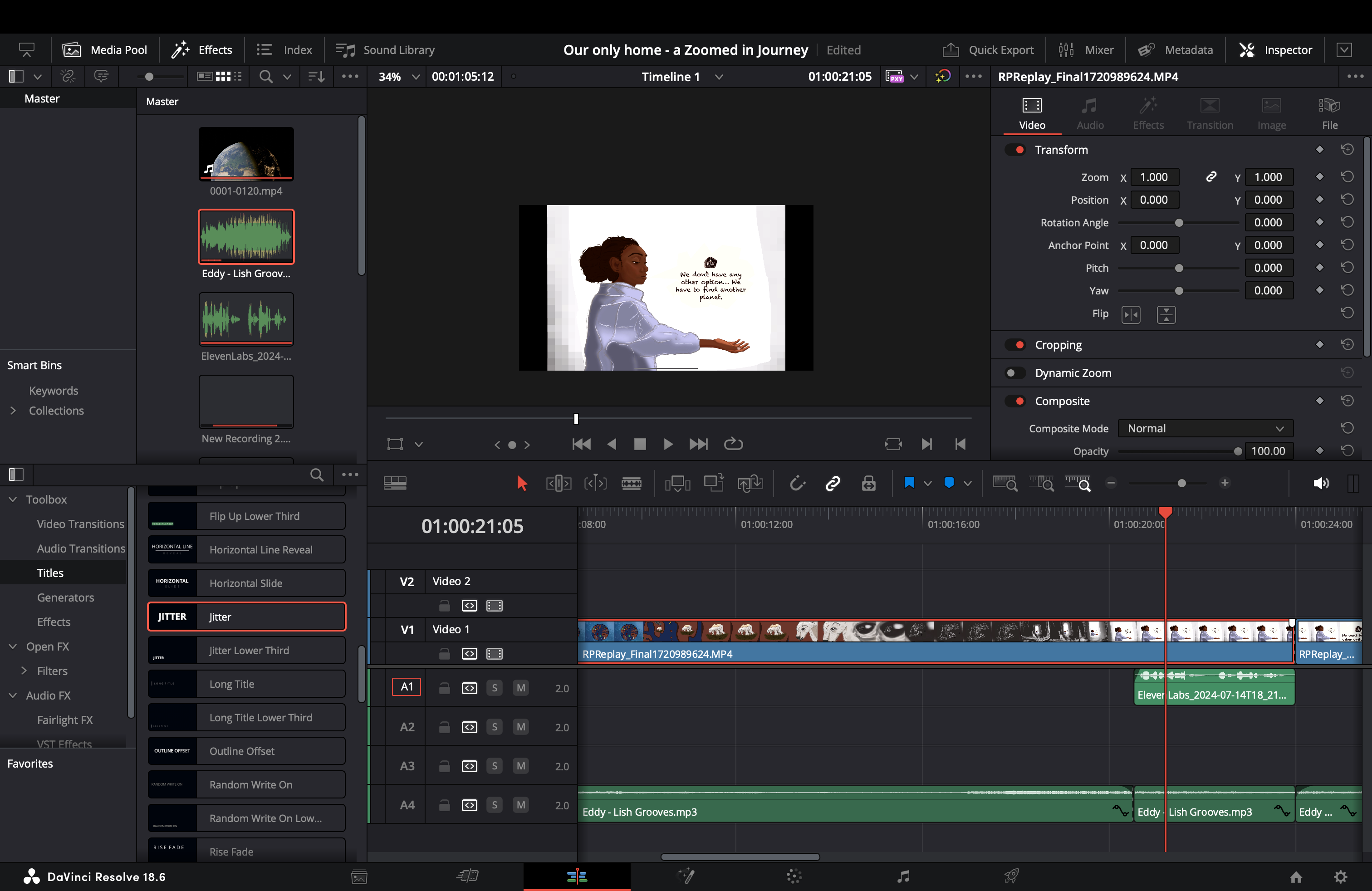This screenshot has height=891, width=1372.
Task: Select Video Transitions in Toolbox
Action: [81, 524]
